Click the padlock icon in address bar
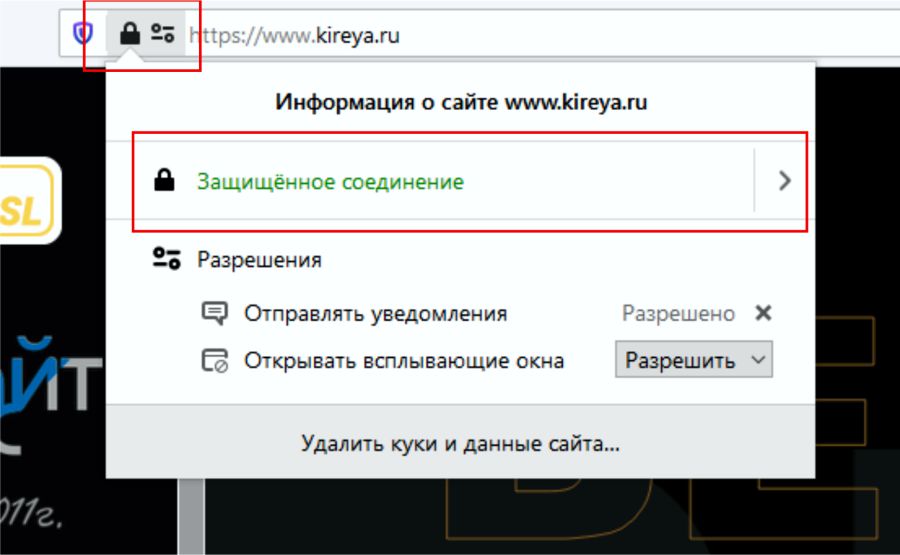 coord(130,34)
